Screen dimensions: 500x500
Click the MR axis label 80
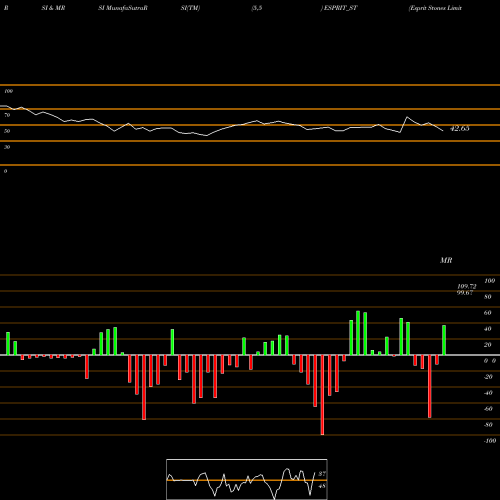(487, 297)
